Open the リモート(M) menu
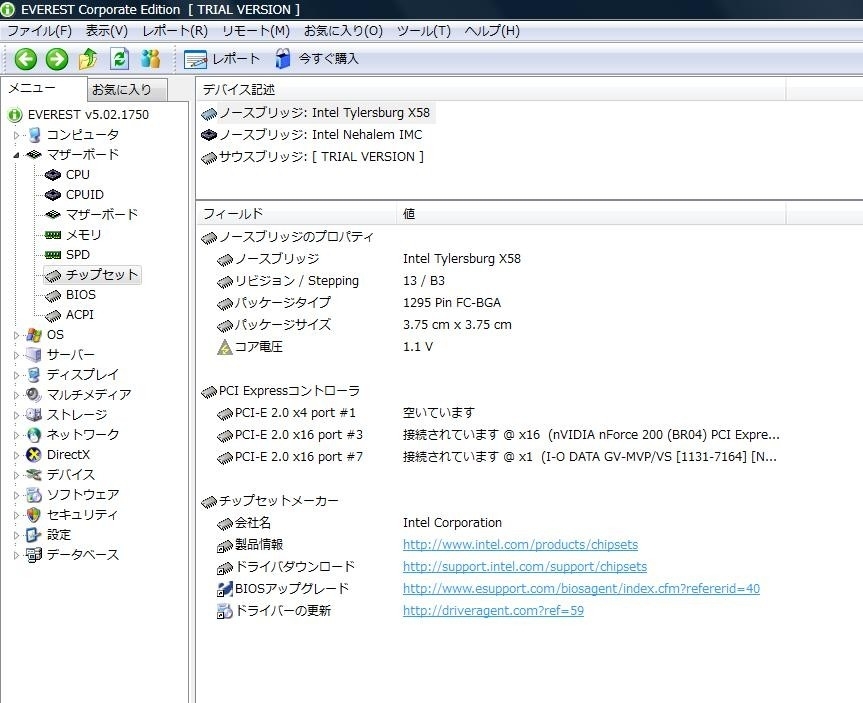This screenshot has height=703, width=863. 256,31
